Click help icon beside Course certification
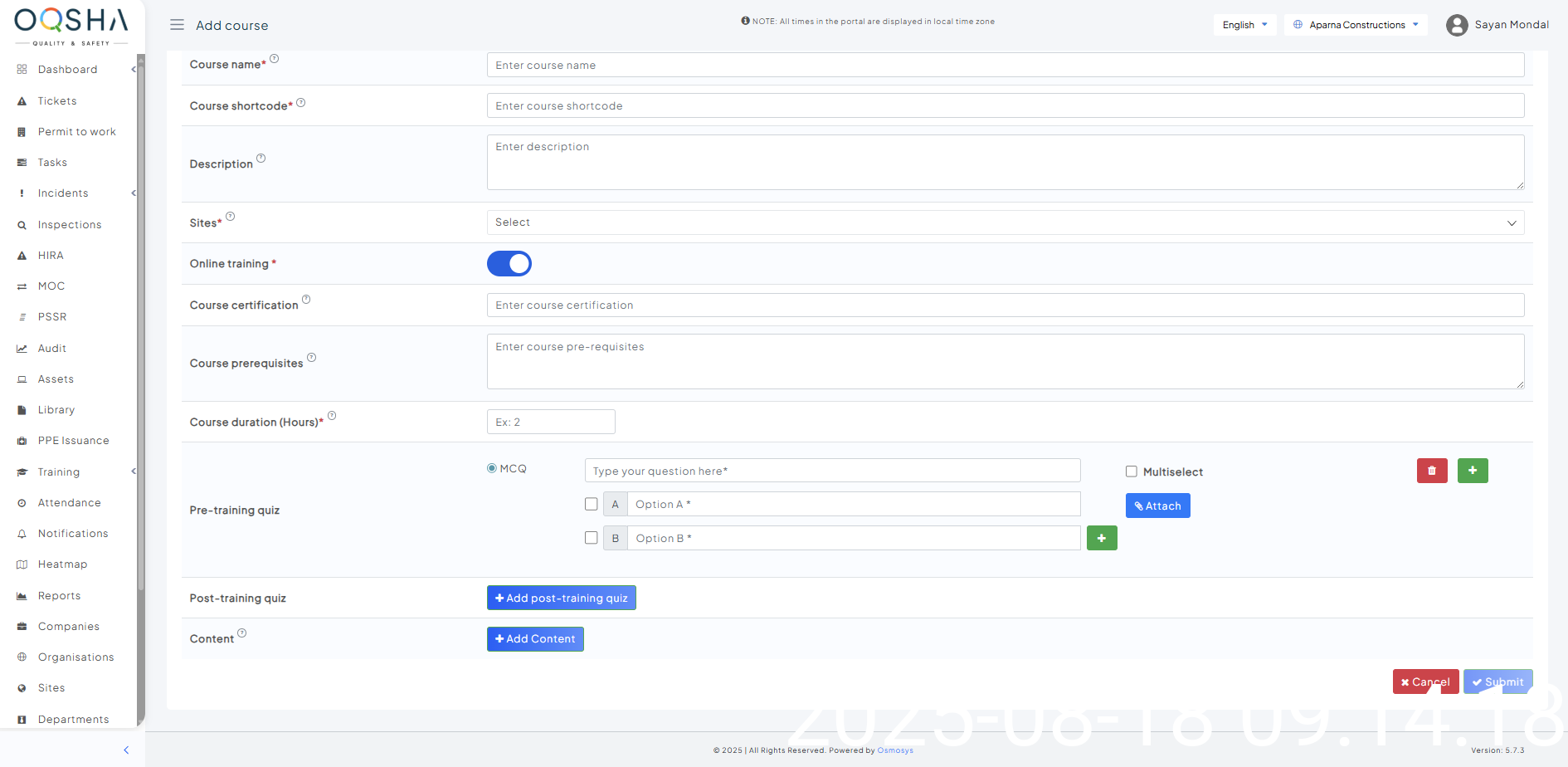 coord(306,300)
